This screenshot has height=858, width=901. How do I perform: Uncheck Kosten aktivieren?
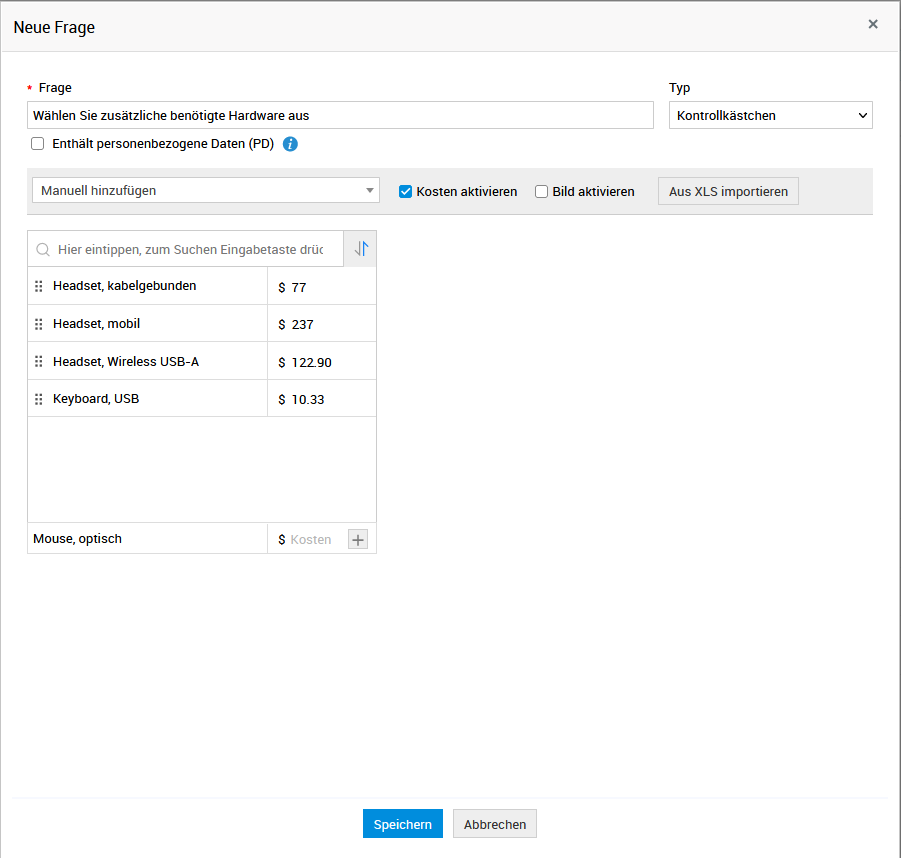[x=406, y=191]
